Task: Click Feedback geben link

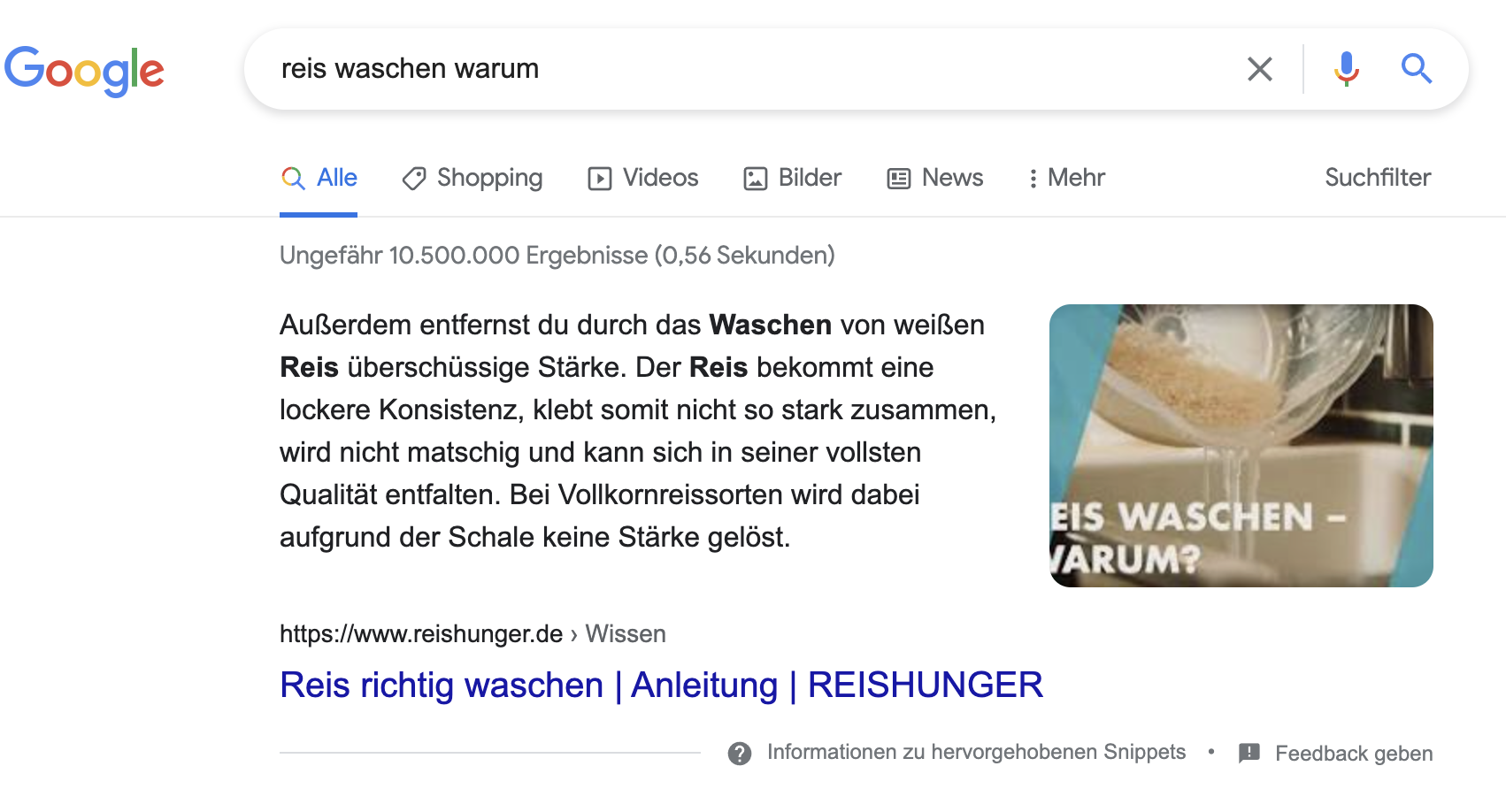Action: (1354, 754)
